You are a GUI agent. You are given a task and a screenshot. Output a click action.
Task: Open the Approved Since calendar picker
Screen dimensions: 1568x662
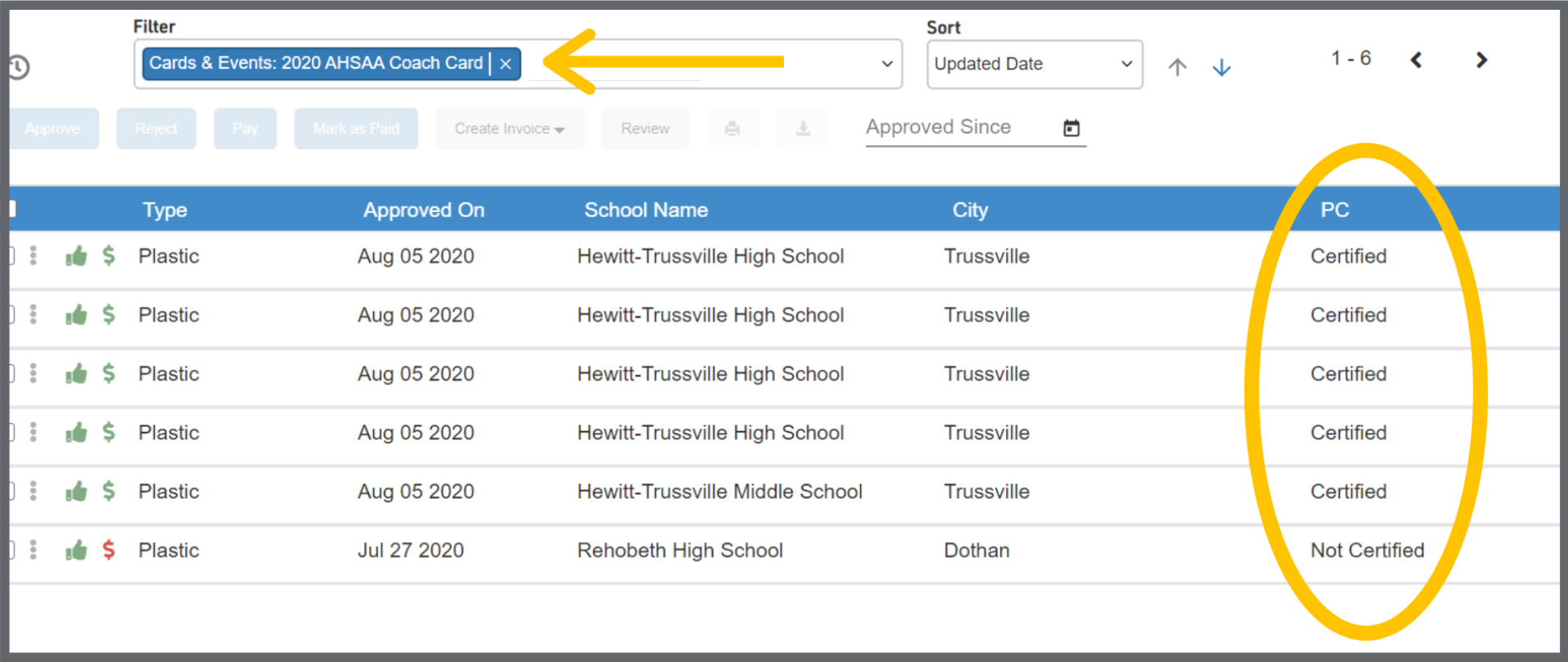(1071, 128)
